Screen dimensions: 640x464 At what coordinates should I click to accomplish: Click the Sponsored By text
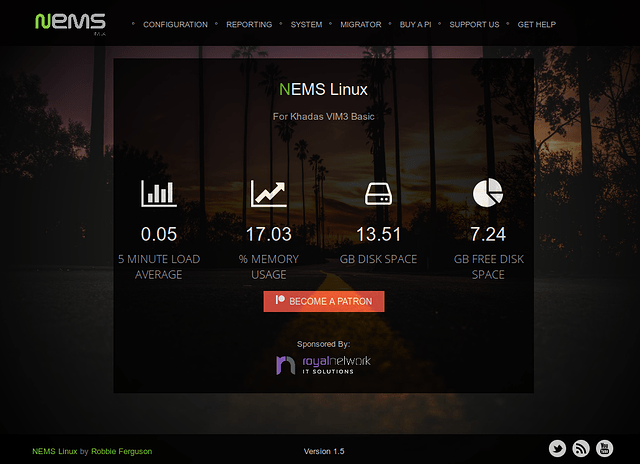323,344
